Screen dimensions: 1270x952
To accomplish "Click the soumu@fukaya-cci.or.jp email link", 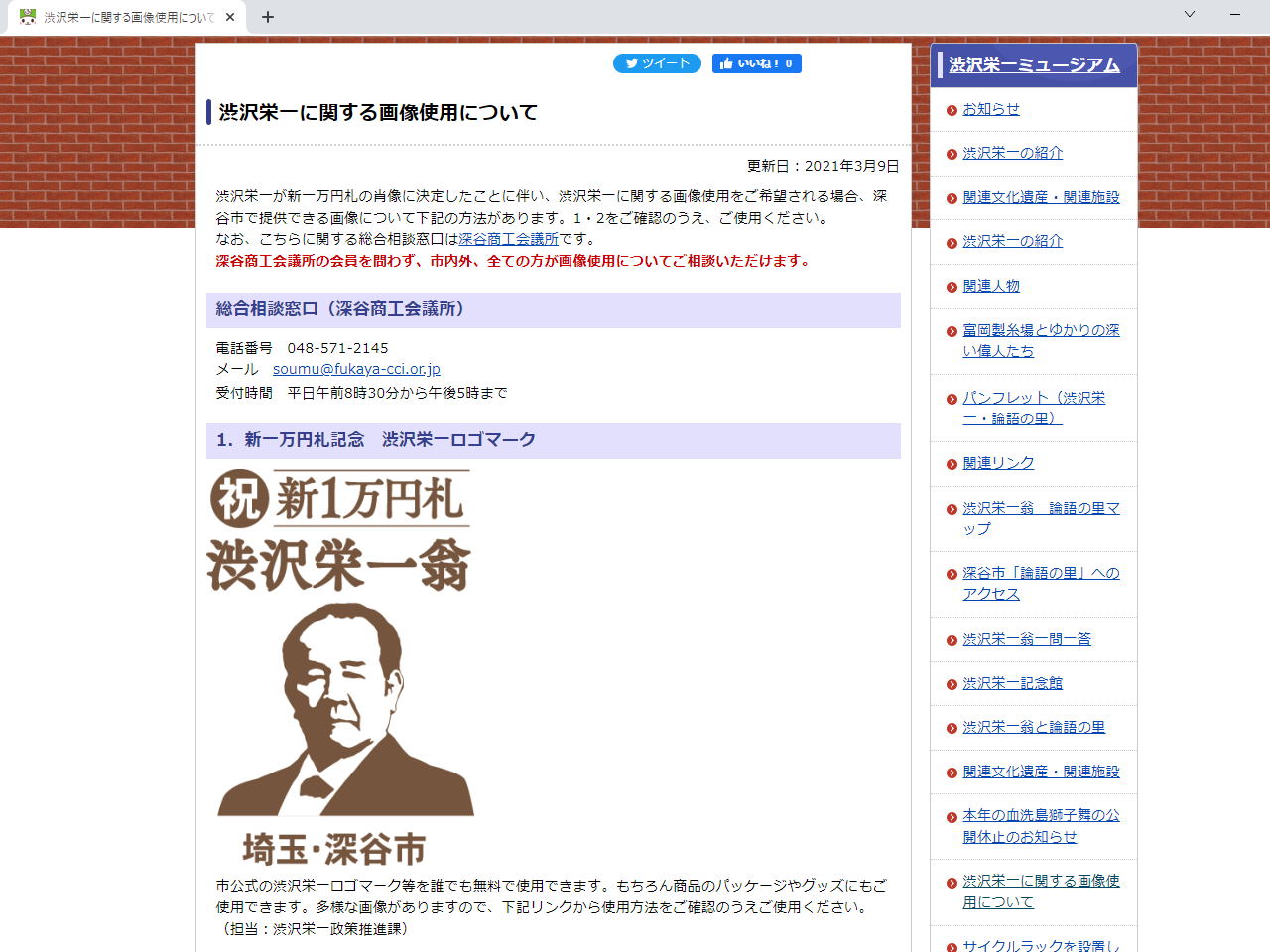I will pyautogui.click(x=356, y=369).
